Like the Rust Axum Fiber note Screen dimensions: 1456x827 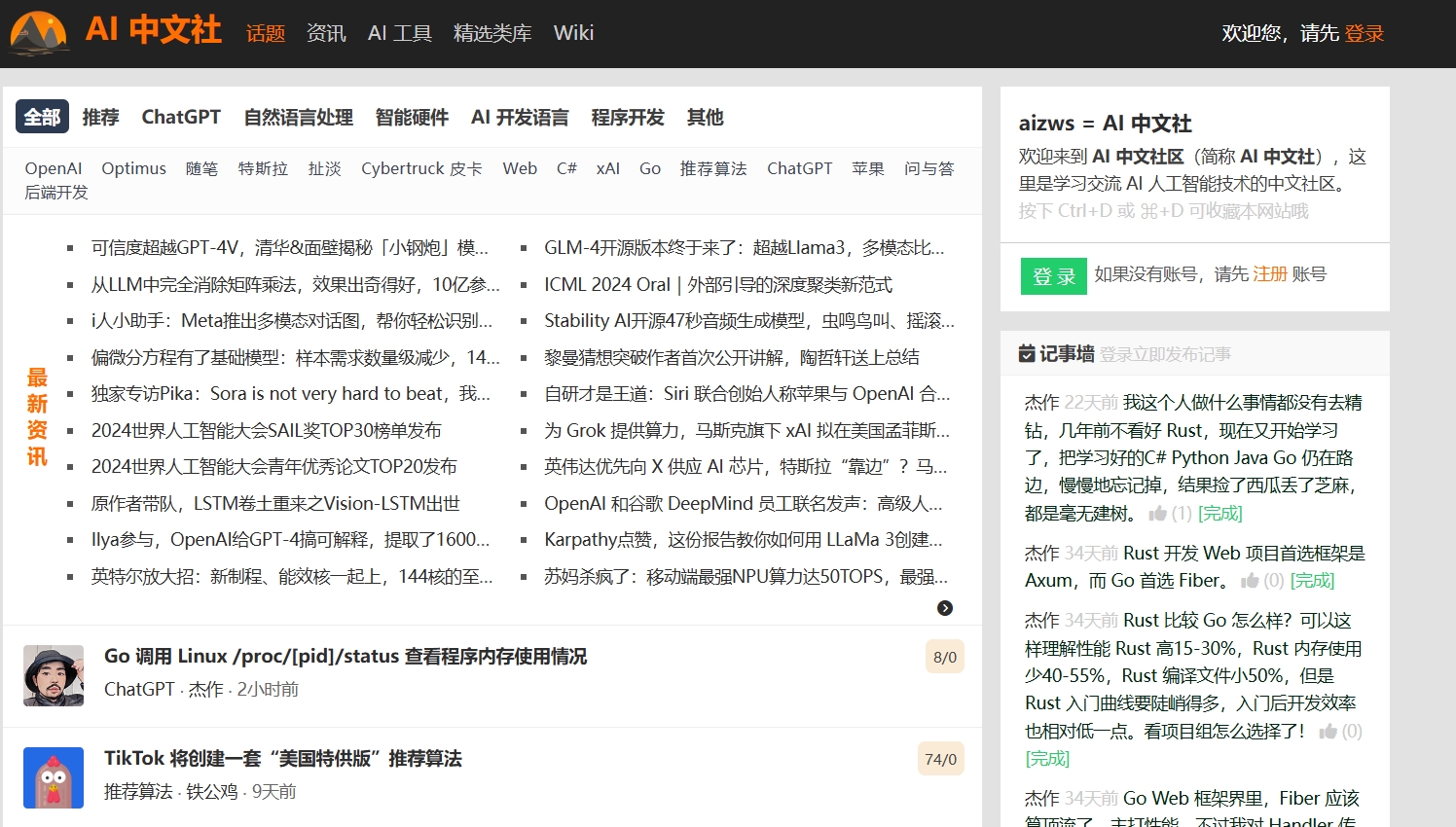pyautogui.click(x=1250, y=580)
